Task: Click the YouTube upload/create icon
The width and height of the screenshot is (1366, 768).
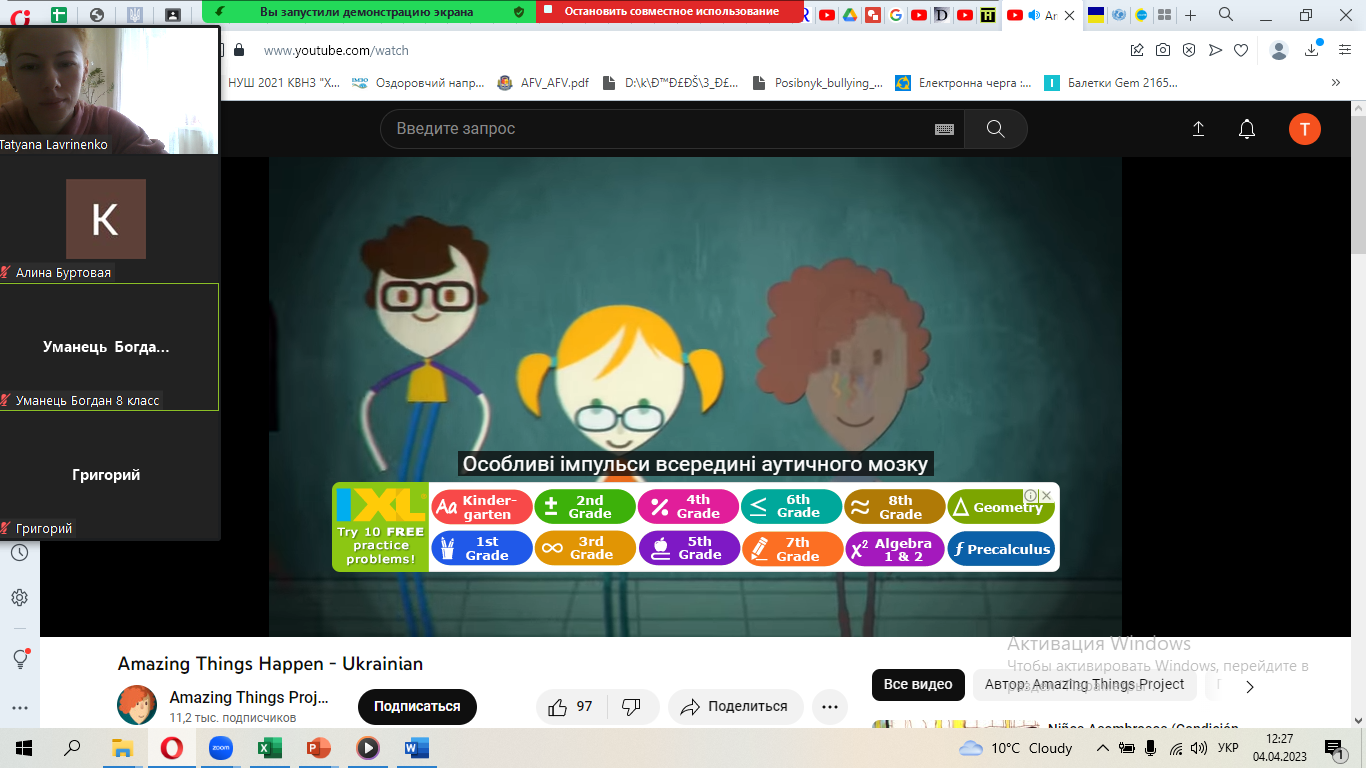Action: [1198, 129]
